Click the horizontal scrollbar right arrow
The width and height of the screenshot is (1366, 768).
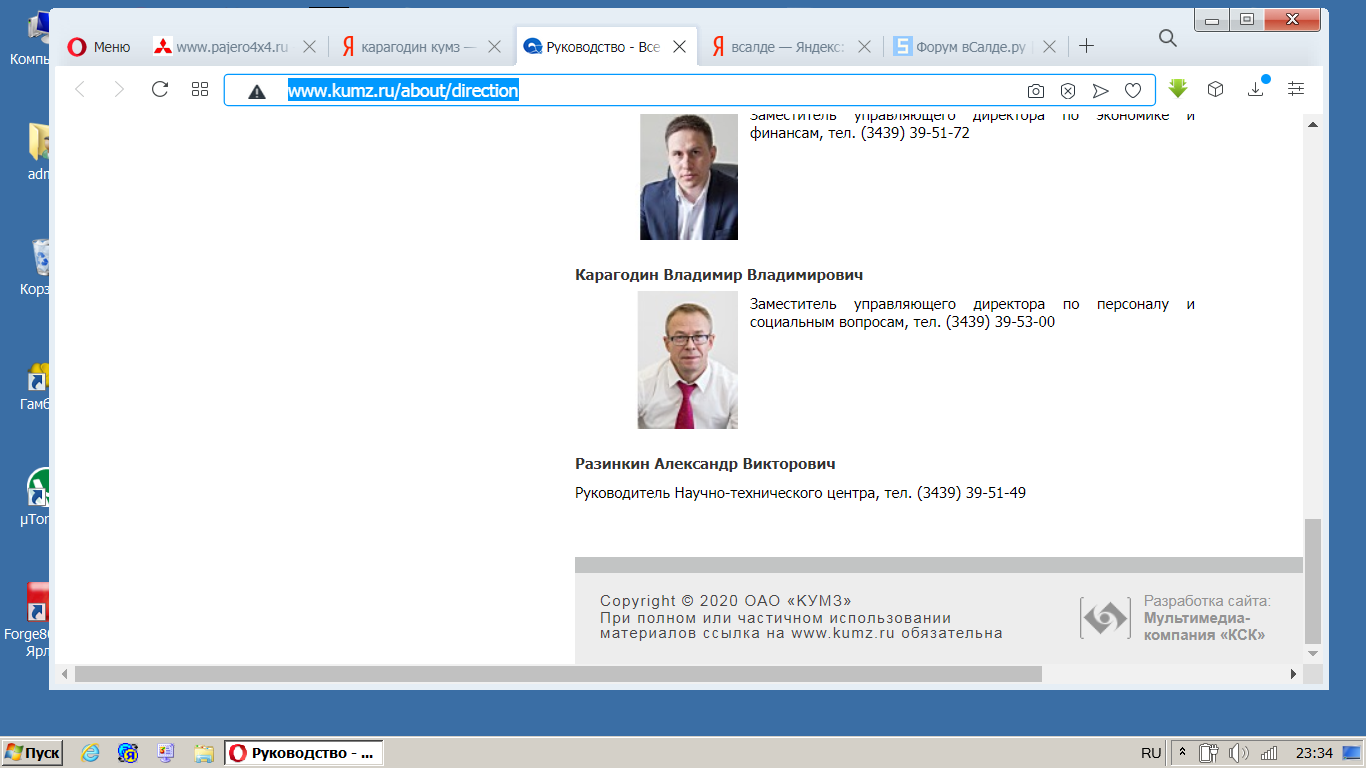pyautogui.click(x=1293, y=675)
